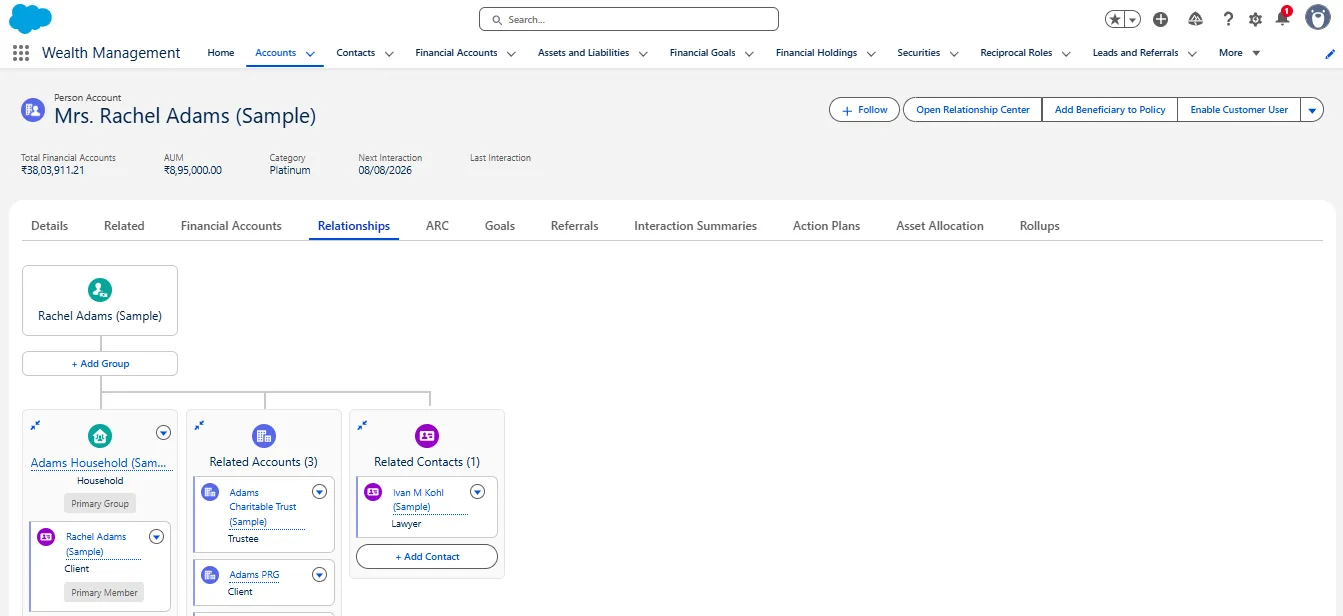Open the Adams Charitable Trust link
This screenshot has height=616, width=1343.
coord(262,506)
